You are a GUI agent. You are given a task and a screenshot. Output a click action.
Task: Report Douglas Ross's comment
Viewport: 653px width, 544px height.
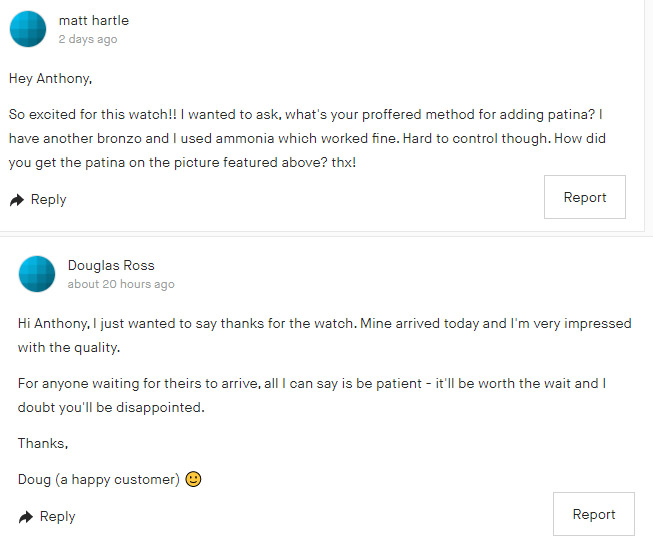tap(593, 514)
